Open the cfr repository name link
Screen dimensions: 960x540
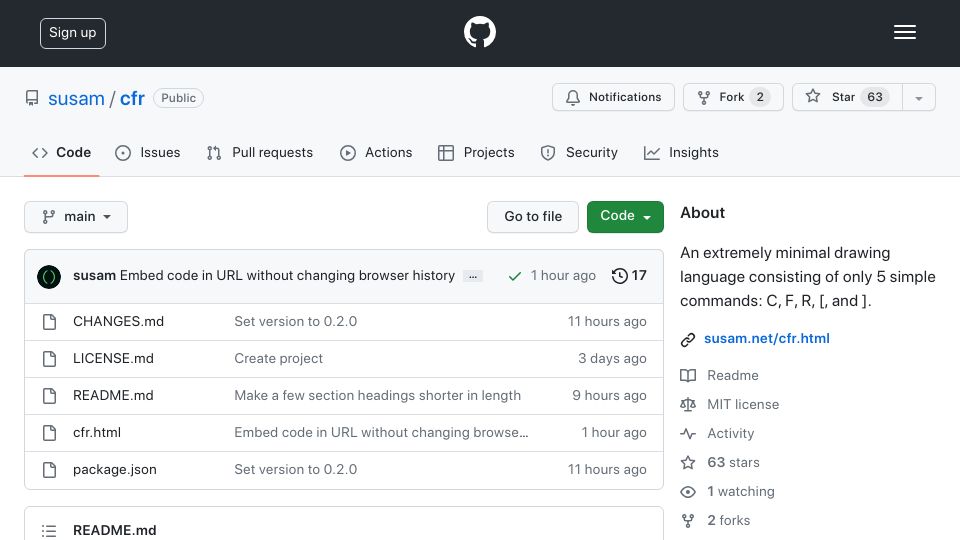132,98
